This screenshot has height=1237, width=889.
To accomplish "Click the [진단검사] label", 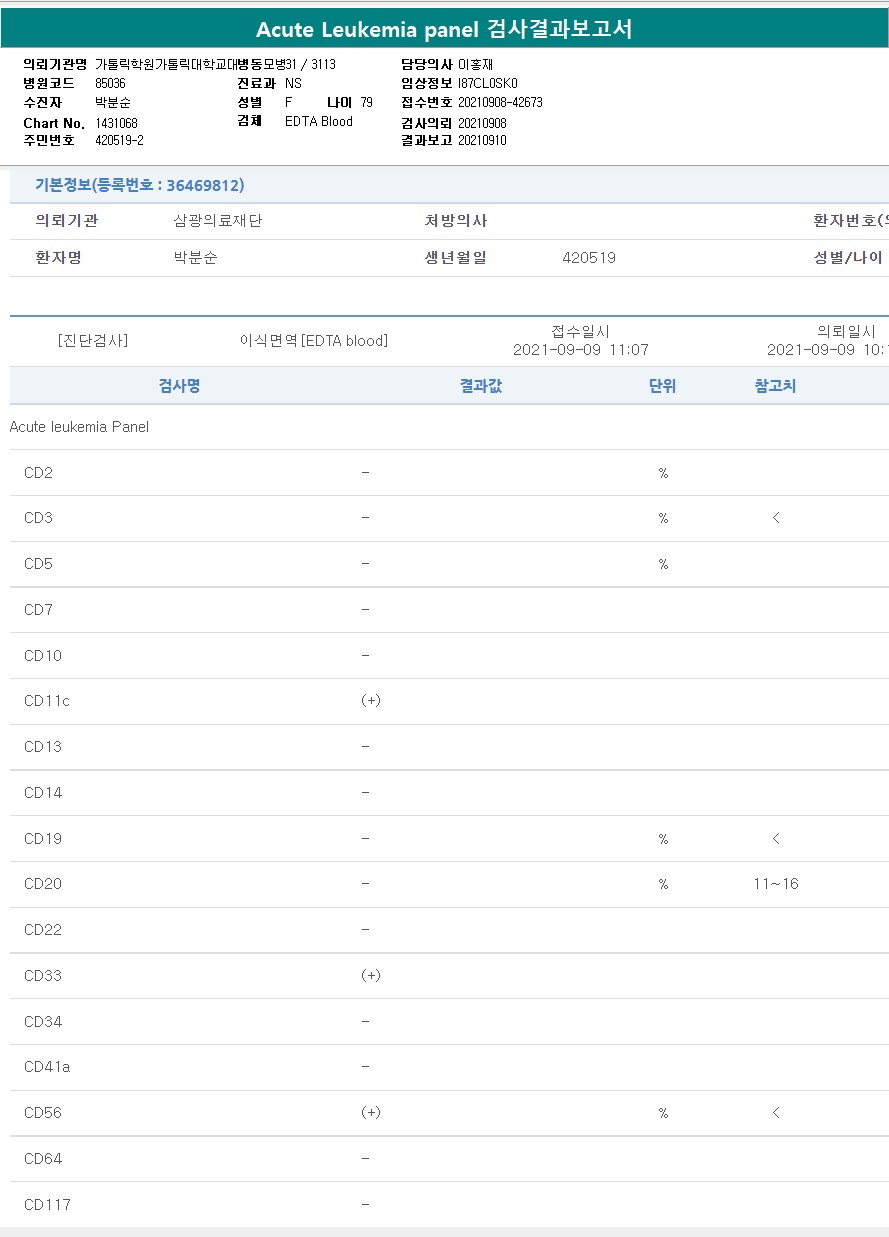I will click(x=93, y=340).
